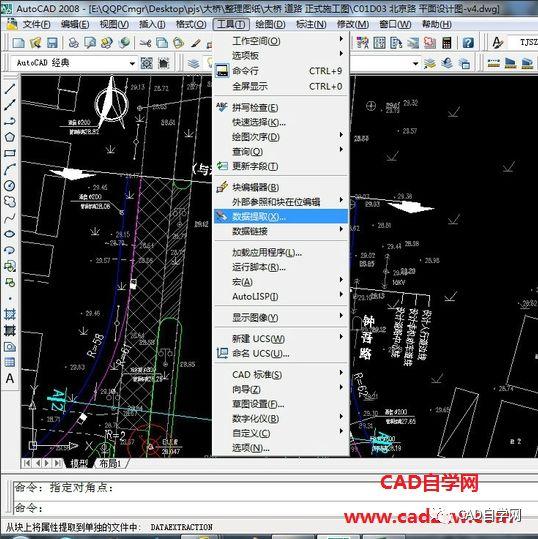This screenshot has width=538, height=539.
Task: Select the Hatch tool icon
Action: (x=10, y=314)
